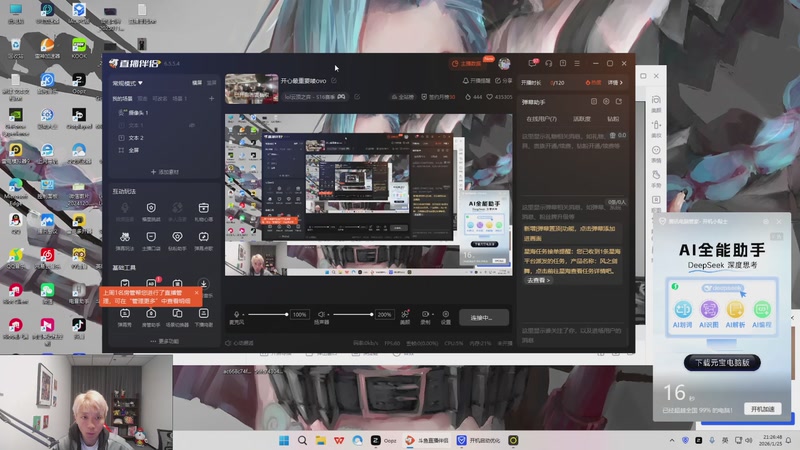The width and height of the screenshot is (800, 450).
Task: Click the microphone 100% value field
Action: coord(299,314)
